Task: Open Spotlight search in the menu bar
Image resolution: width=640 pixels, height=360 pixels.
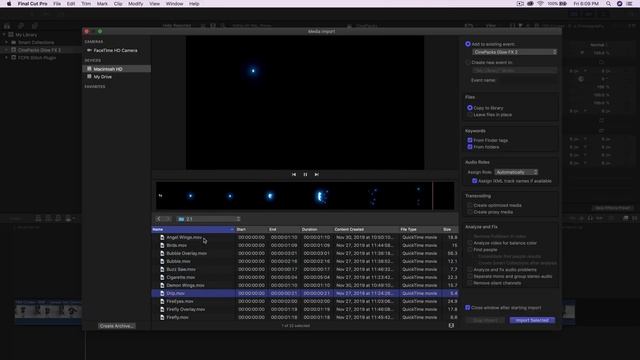Action: point(608,4)
